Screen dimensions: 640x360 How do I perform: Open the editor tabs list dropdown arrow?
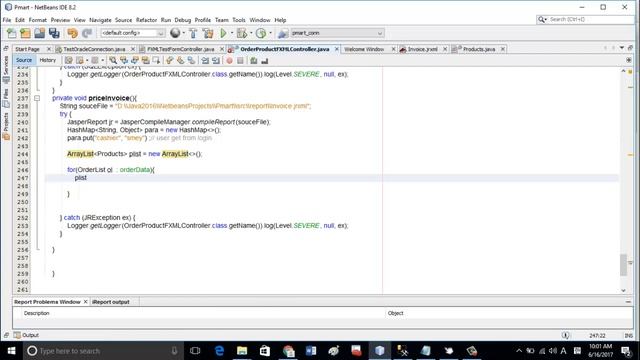tap(622, 48)
